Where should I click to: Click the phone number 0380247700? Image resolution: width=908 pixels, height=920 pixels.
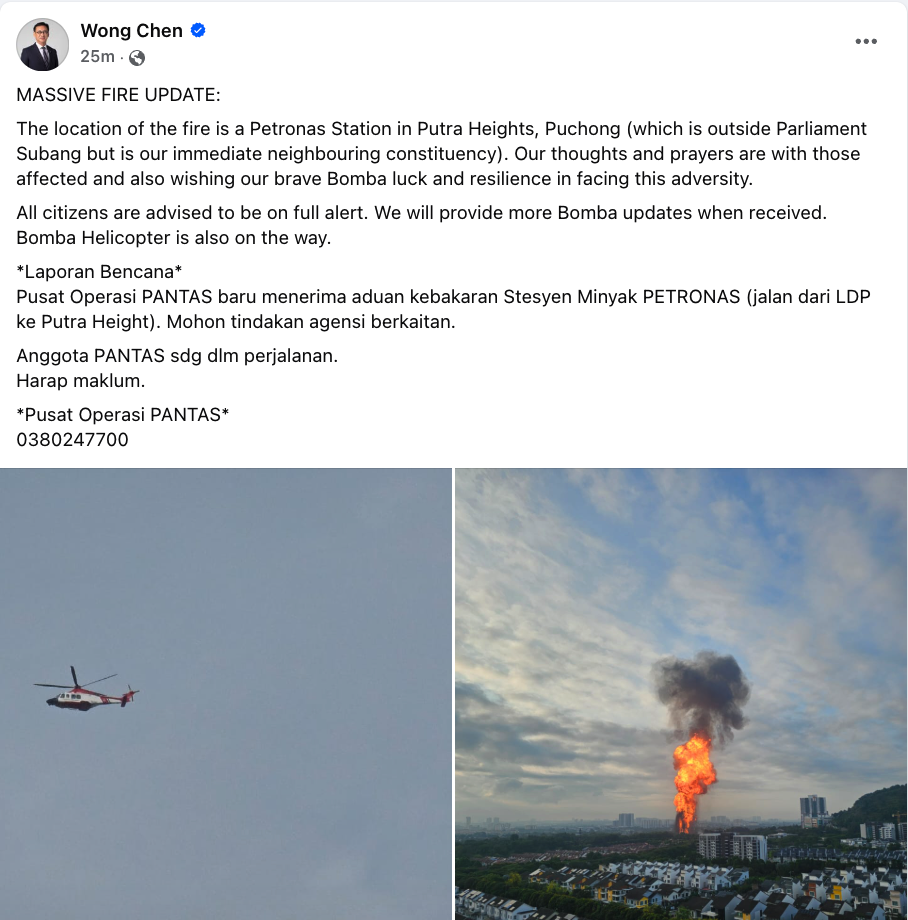coord(72,439)
